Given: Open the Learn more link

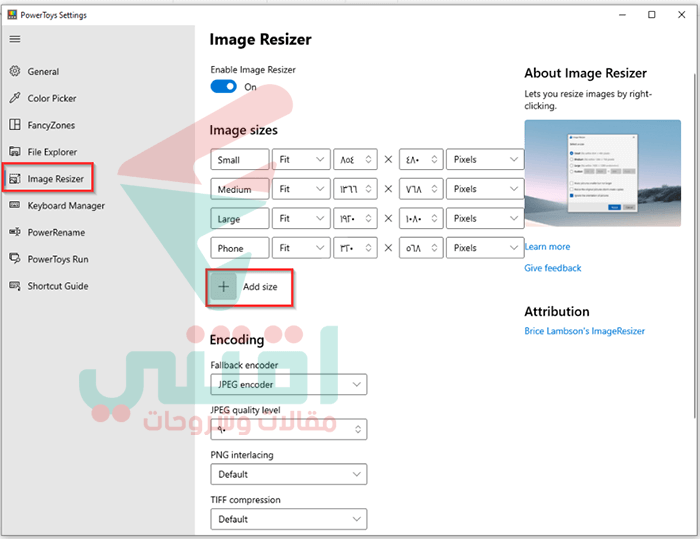Looking at the screenshot, I should (x=547, y=247).
